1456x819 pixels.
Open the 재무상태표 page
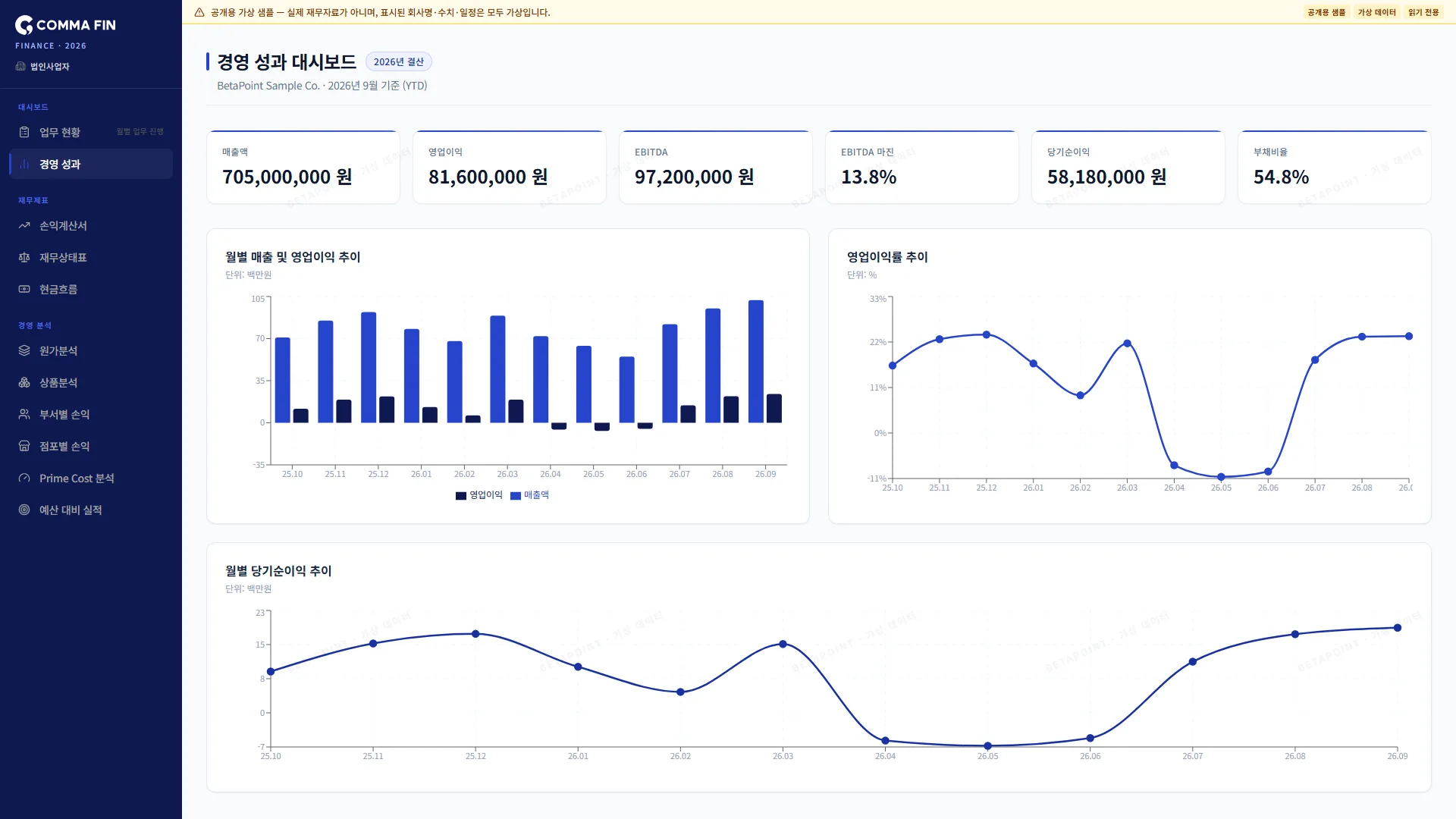tap(91, 257)
